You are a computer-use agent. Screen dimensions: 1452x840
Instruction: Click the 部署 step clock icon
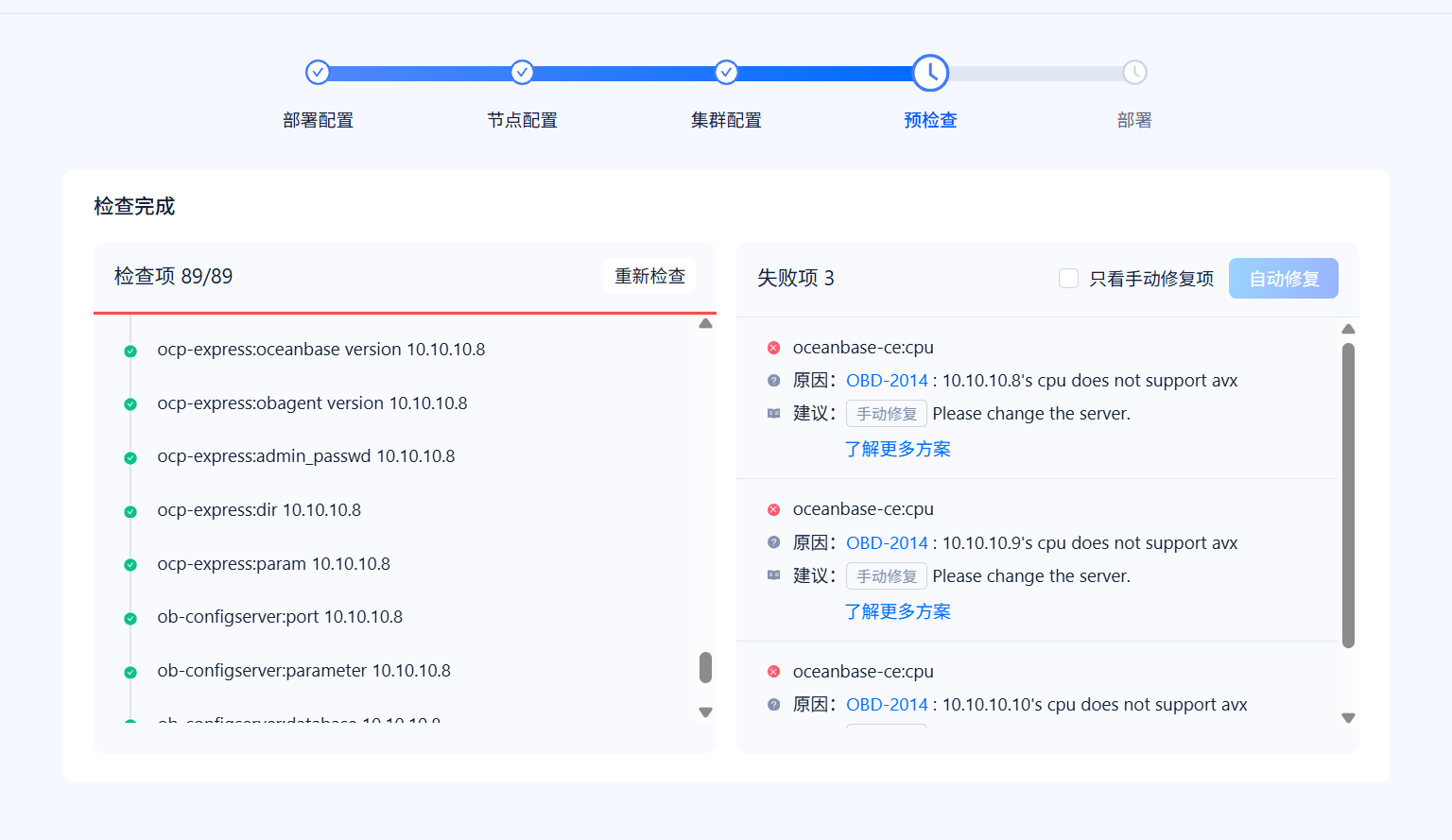(1134, 72)
